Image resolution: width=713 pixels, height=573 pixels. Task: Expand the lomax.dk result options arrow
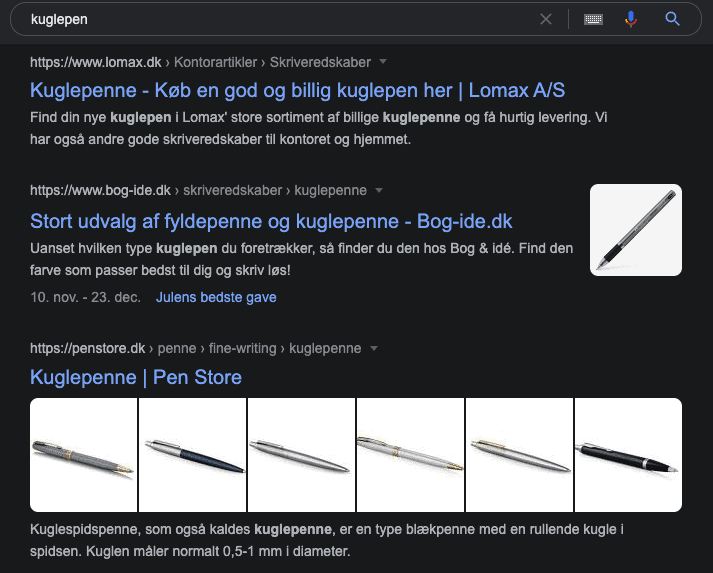pos(383,61)
